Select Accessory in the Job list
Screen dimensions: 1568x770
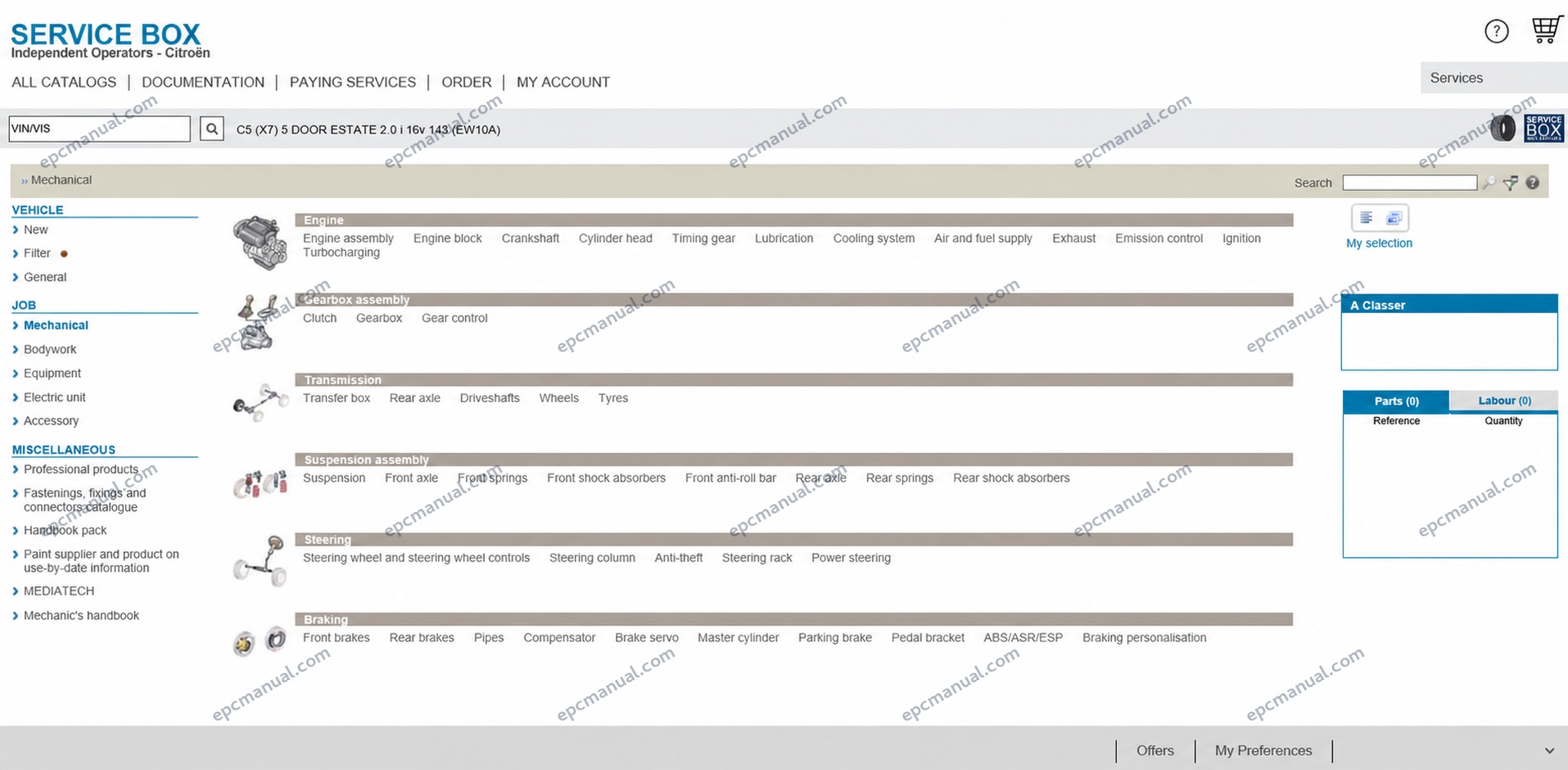[51, 421]
